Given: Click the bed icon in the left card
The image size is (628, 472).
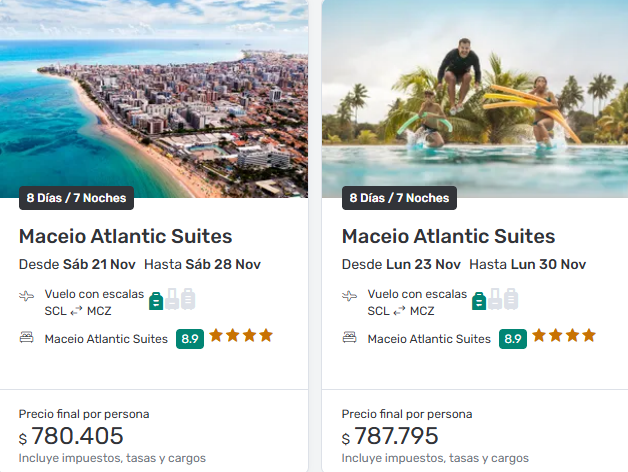Looking at the screenshot, I should click(27, 339).
